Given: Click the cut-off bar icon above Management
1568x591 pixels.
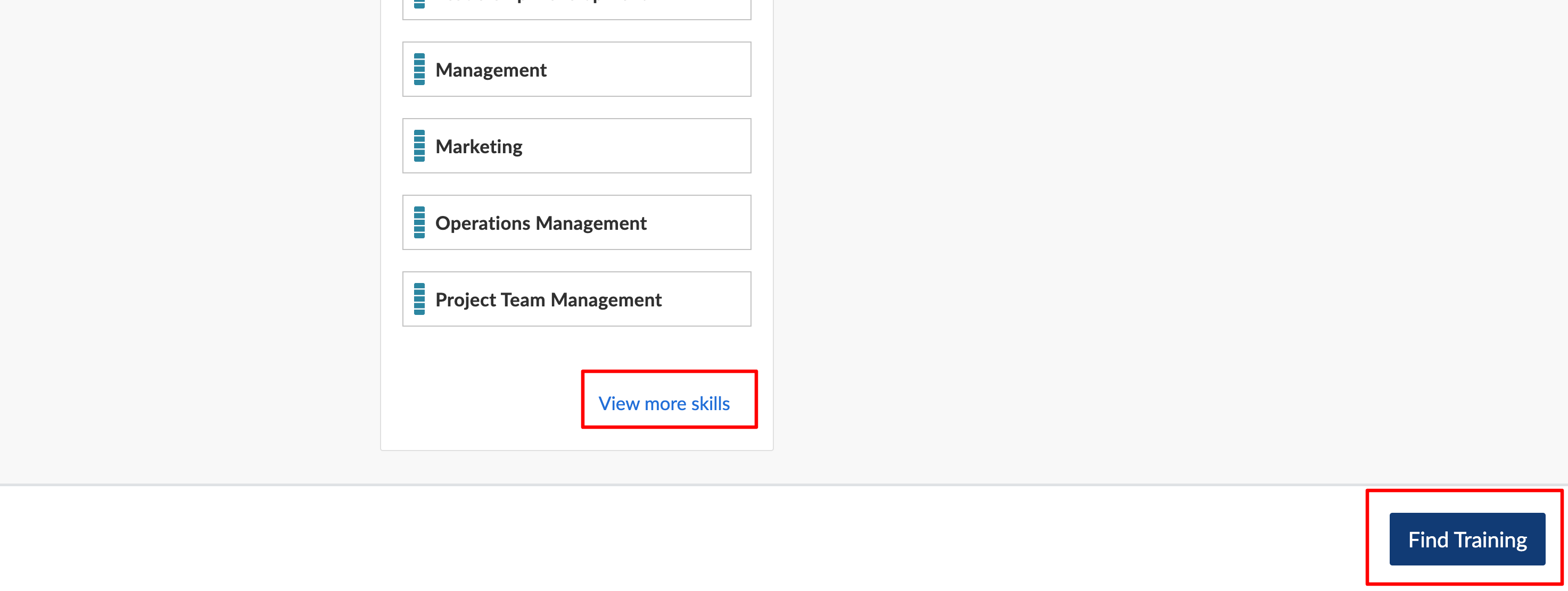Looking at the screenshot, I should (419, 5).
